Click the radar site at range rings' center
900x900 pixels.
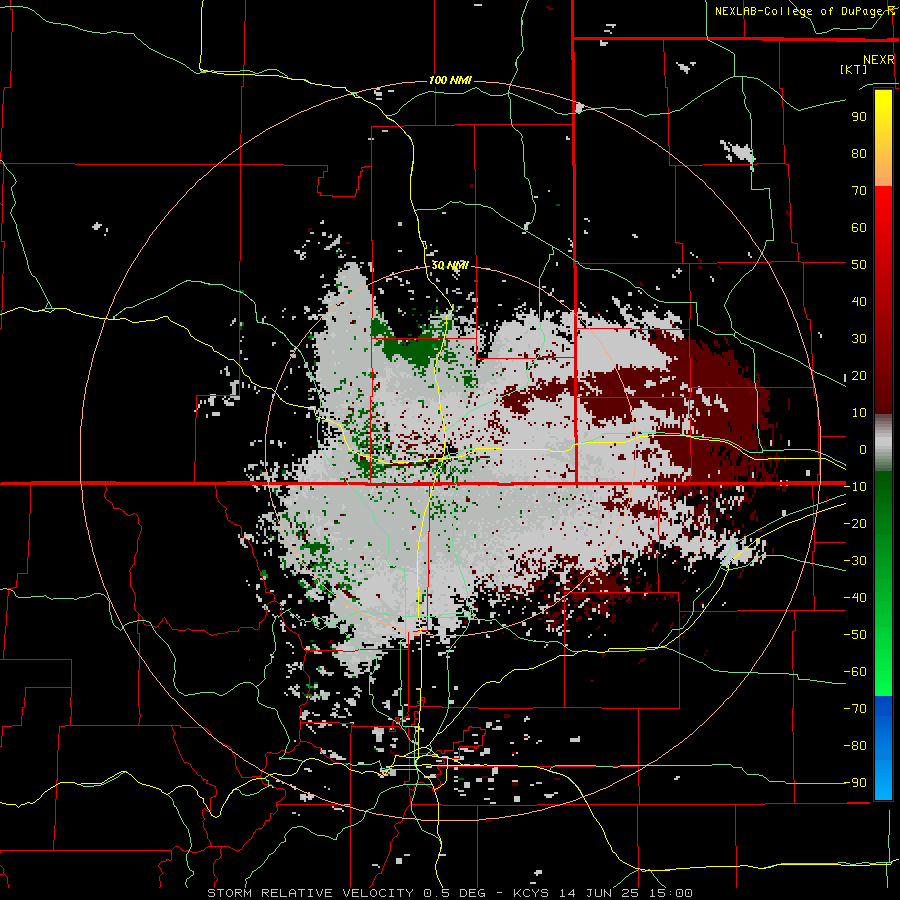point(451,451)
